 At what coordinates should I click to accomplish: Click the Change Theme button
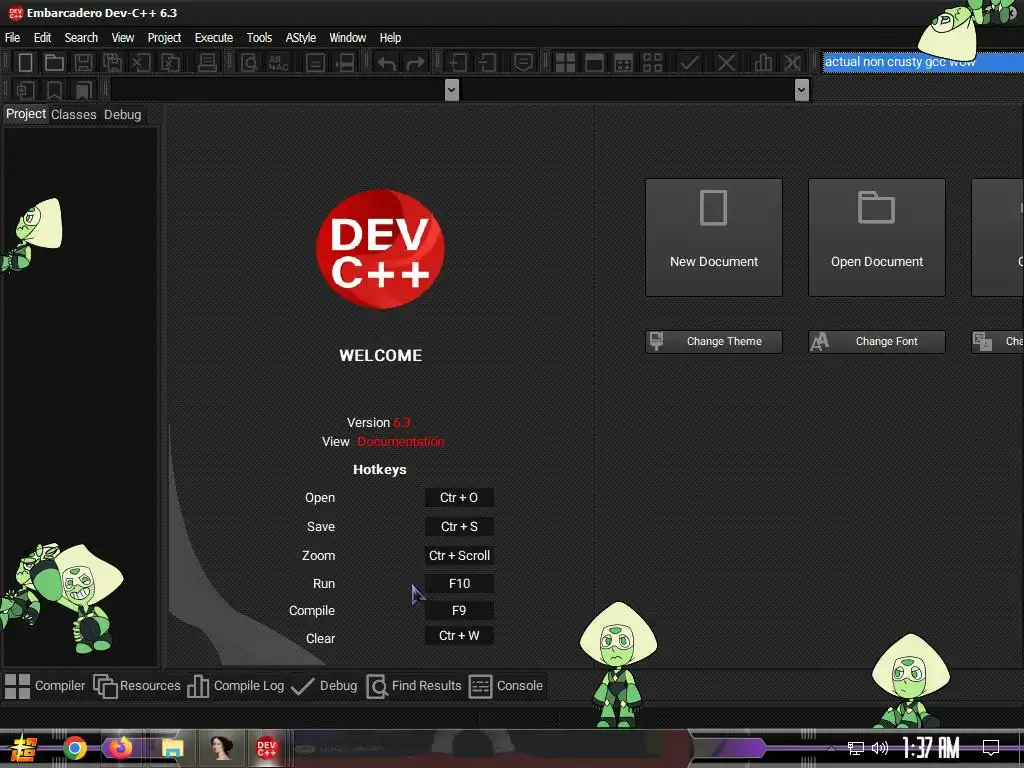coord(714,342)
